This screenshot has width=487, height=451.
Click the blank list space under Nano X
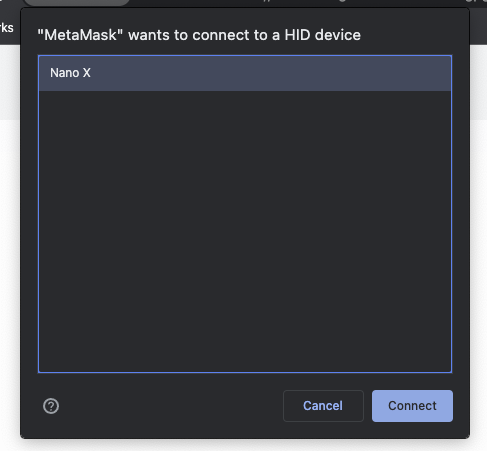245,230
